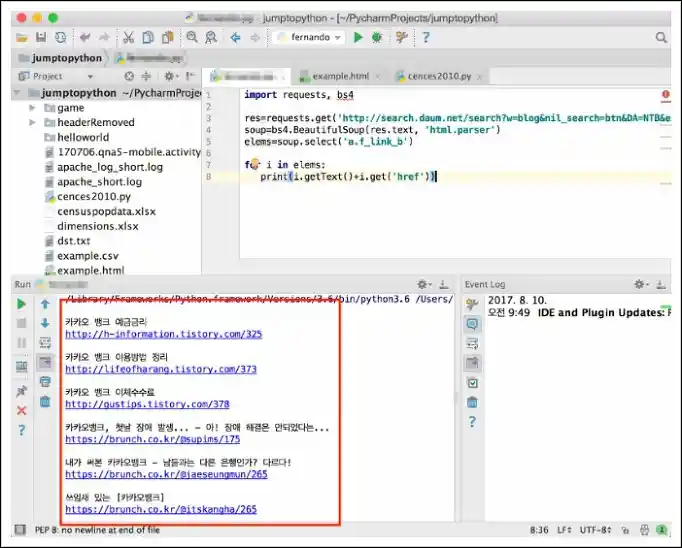Open Replace from the toolbar icon

[211, 37]
